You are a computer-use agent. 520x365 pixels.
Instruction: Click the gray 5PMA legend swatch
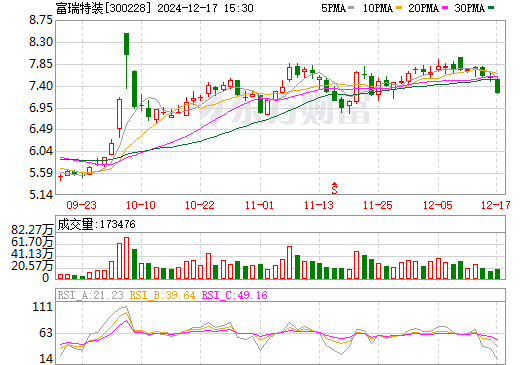pos(351,8)
